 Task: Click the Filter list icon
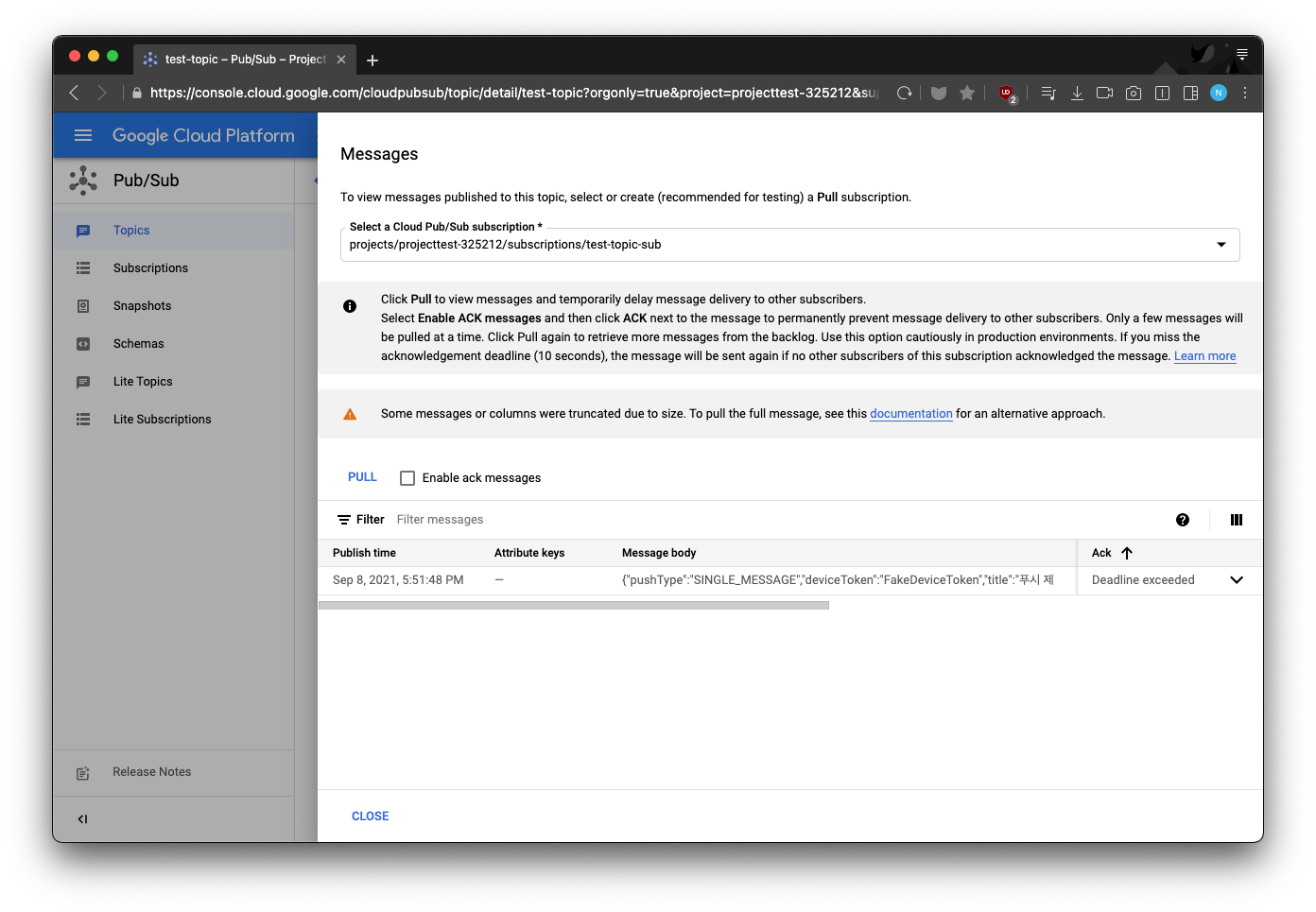click(x=344, y=520)
